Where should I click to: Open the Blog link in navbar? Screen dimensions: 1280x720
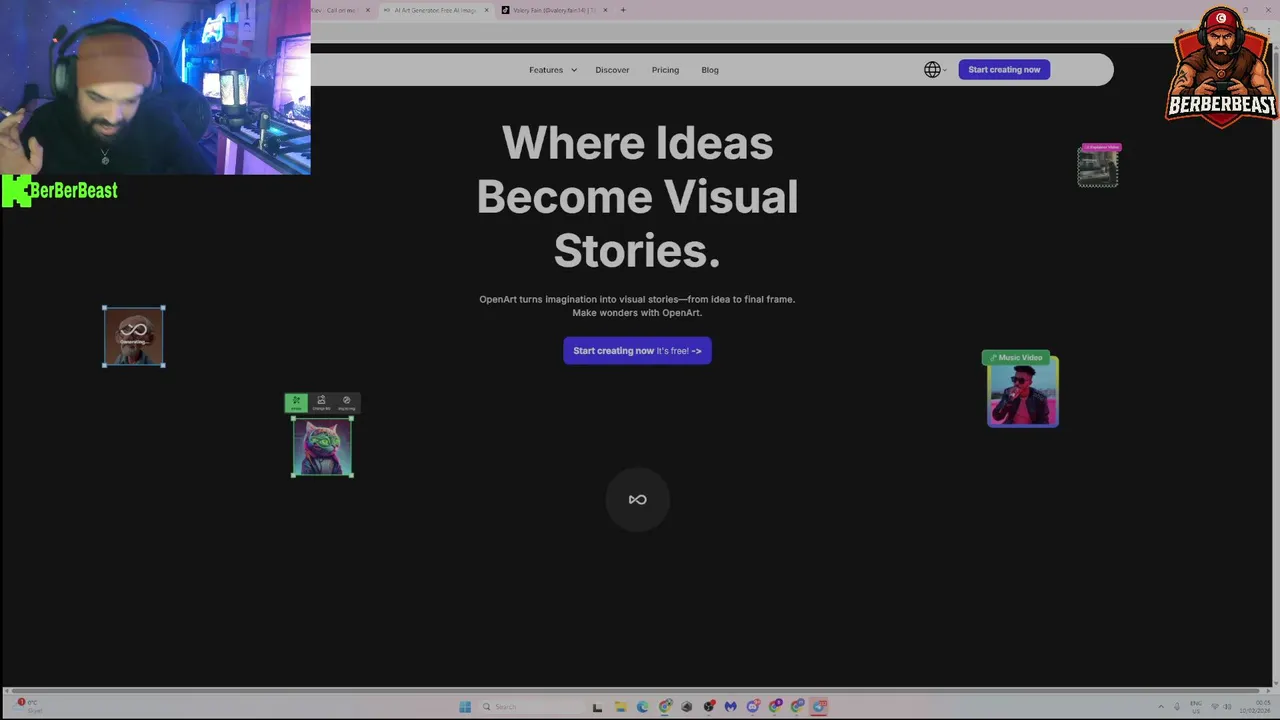pyautogui.click(x=710, y=70)
